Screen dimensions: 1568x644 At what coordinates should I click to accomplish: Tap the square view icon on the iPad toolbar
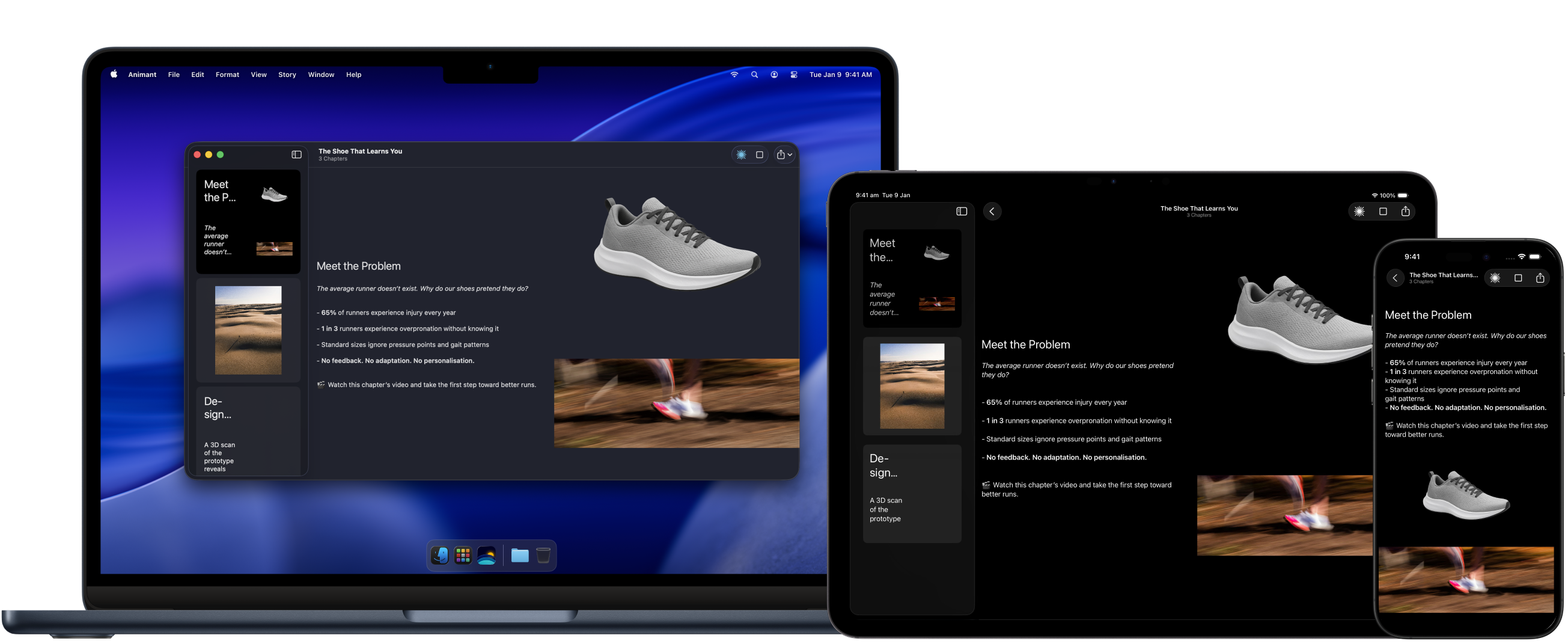(x=1382, y=212)
